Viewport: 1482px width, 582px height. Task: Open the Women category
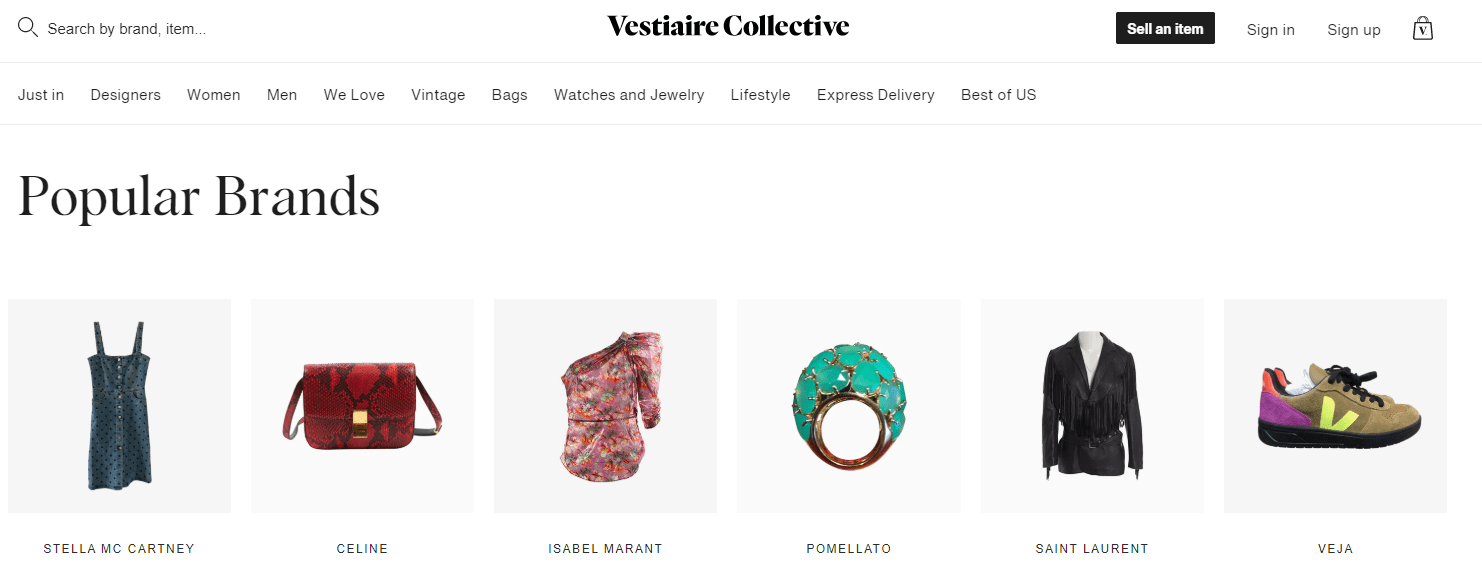pyautogui.click(x=213, y=94)
